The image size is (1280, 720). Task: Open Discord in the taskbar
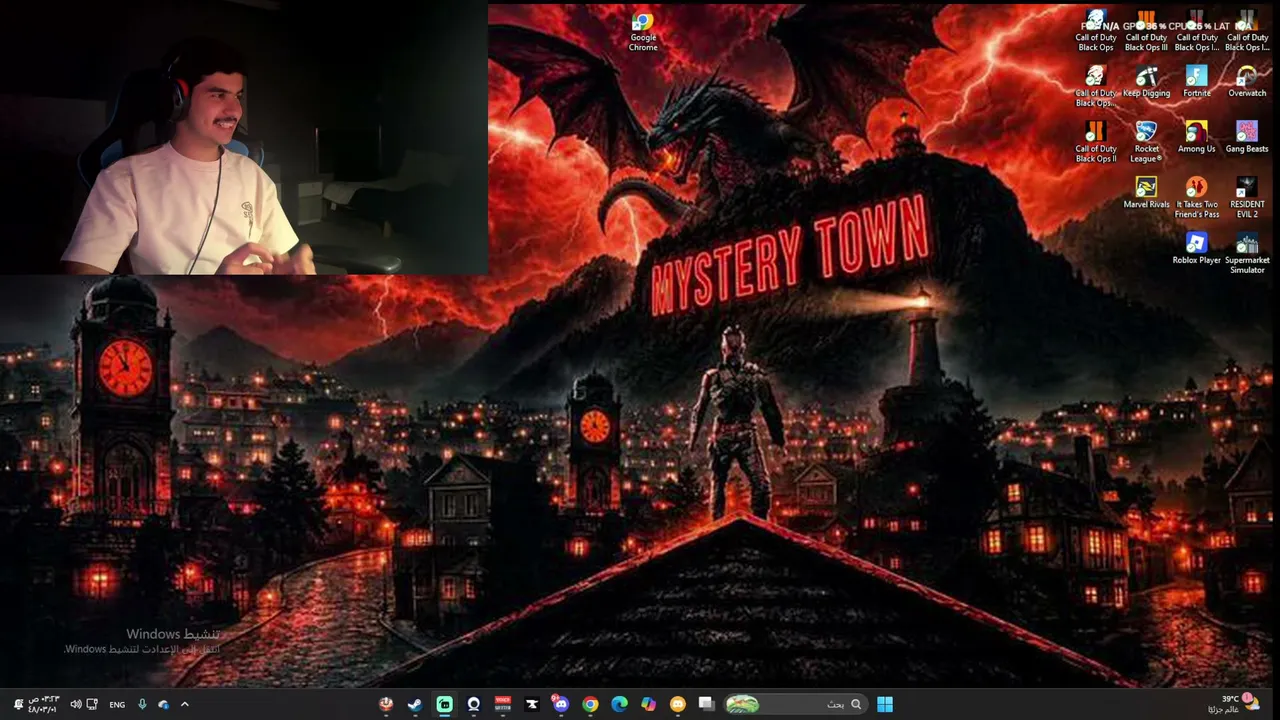(x=561, y=704)
